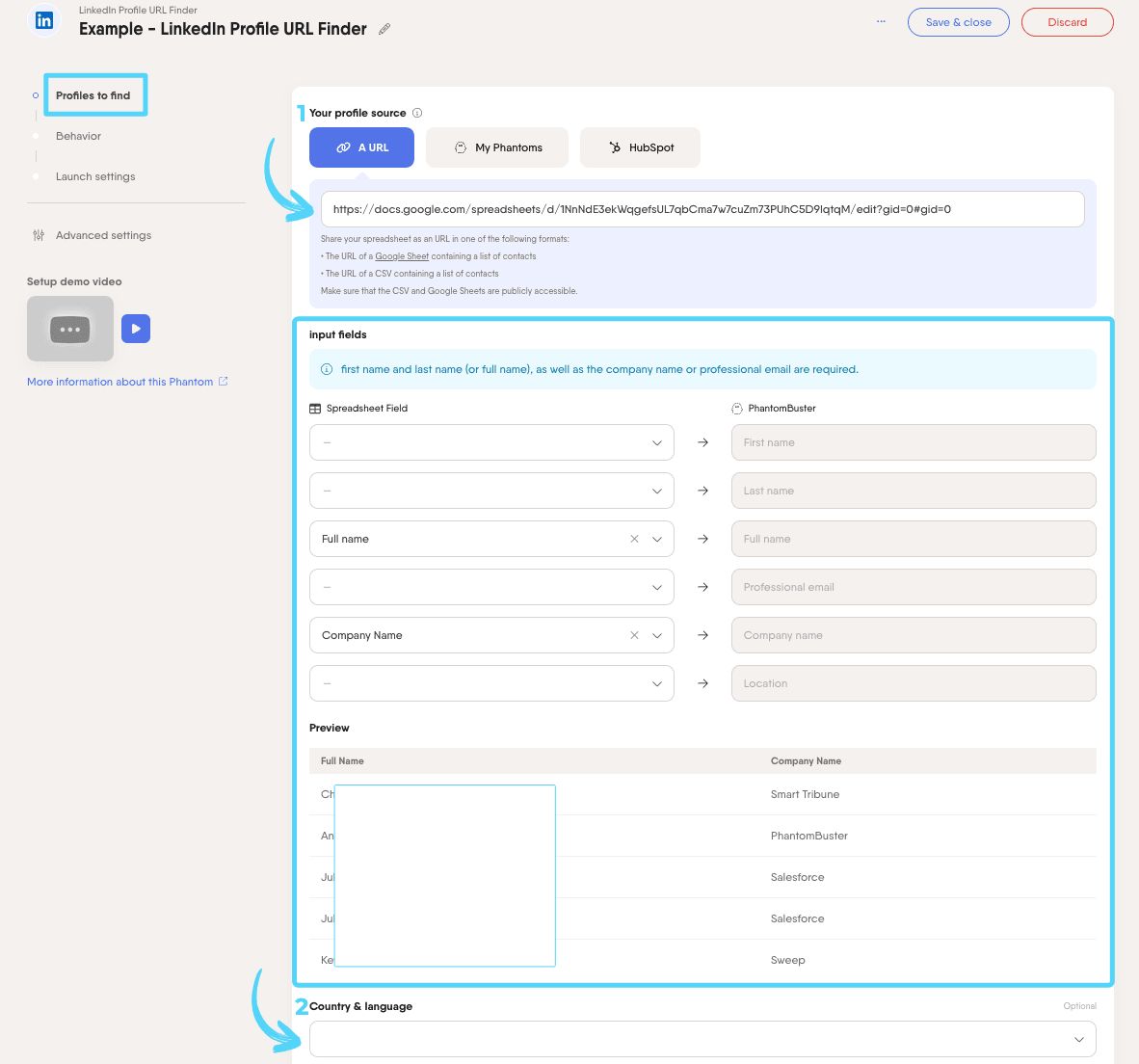Expand the Last name spreadsheet field dropdown
The width and height of the screenshot is (1139, 1064).
click(x=491, y=491)
